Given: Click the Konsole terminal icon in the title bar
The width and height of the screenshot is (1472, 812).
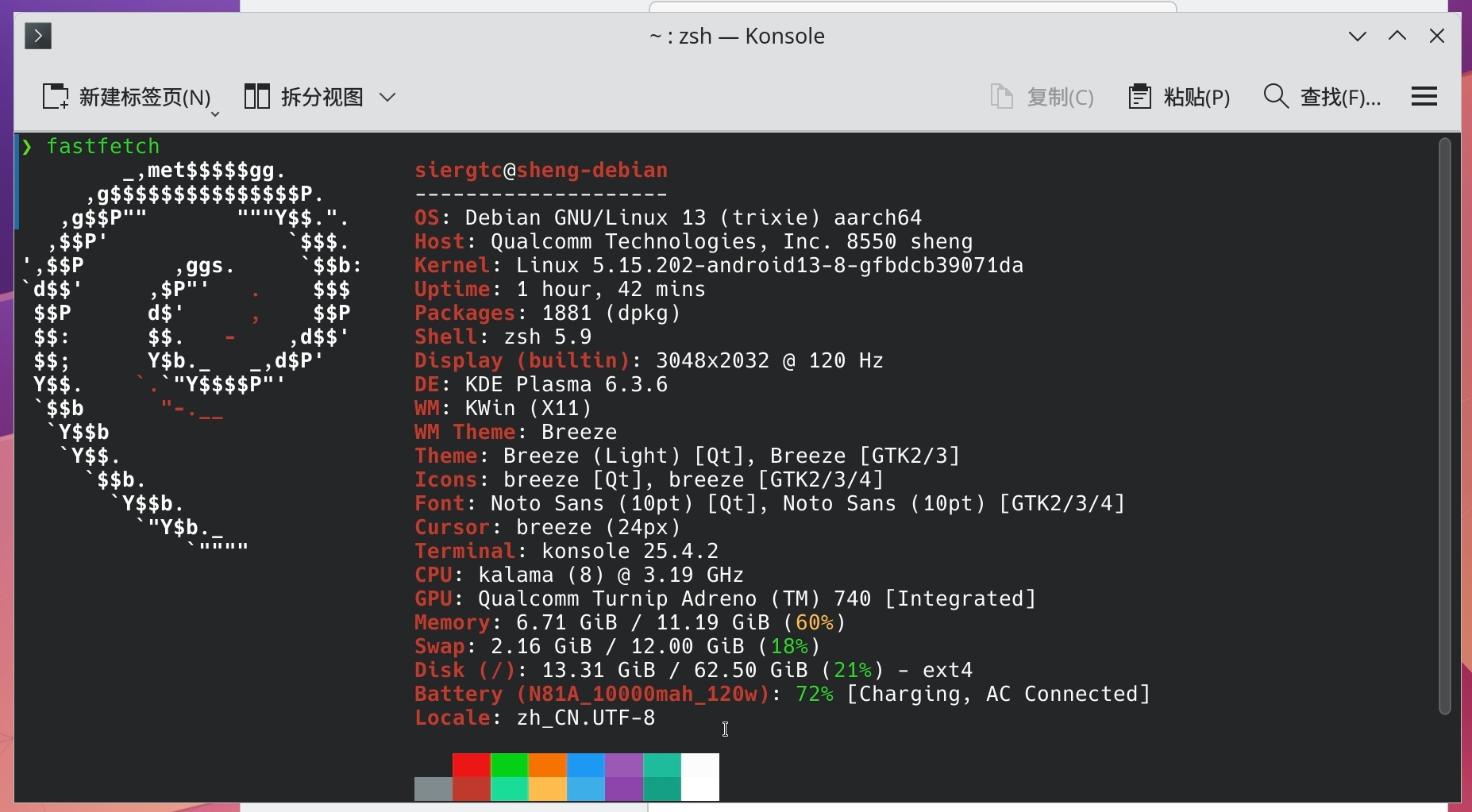Looking at the screenshot, I should 38,36.
